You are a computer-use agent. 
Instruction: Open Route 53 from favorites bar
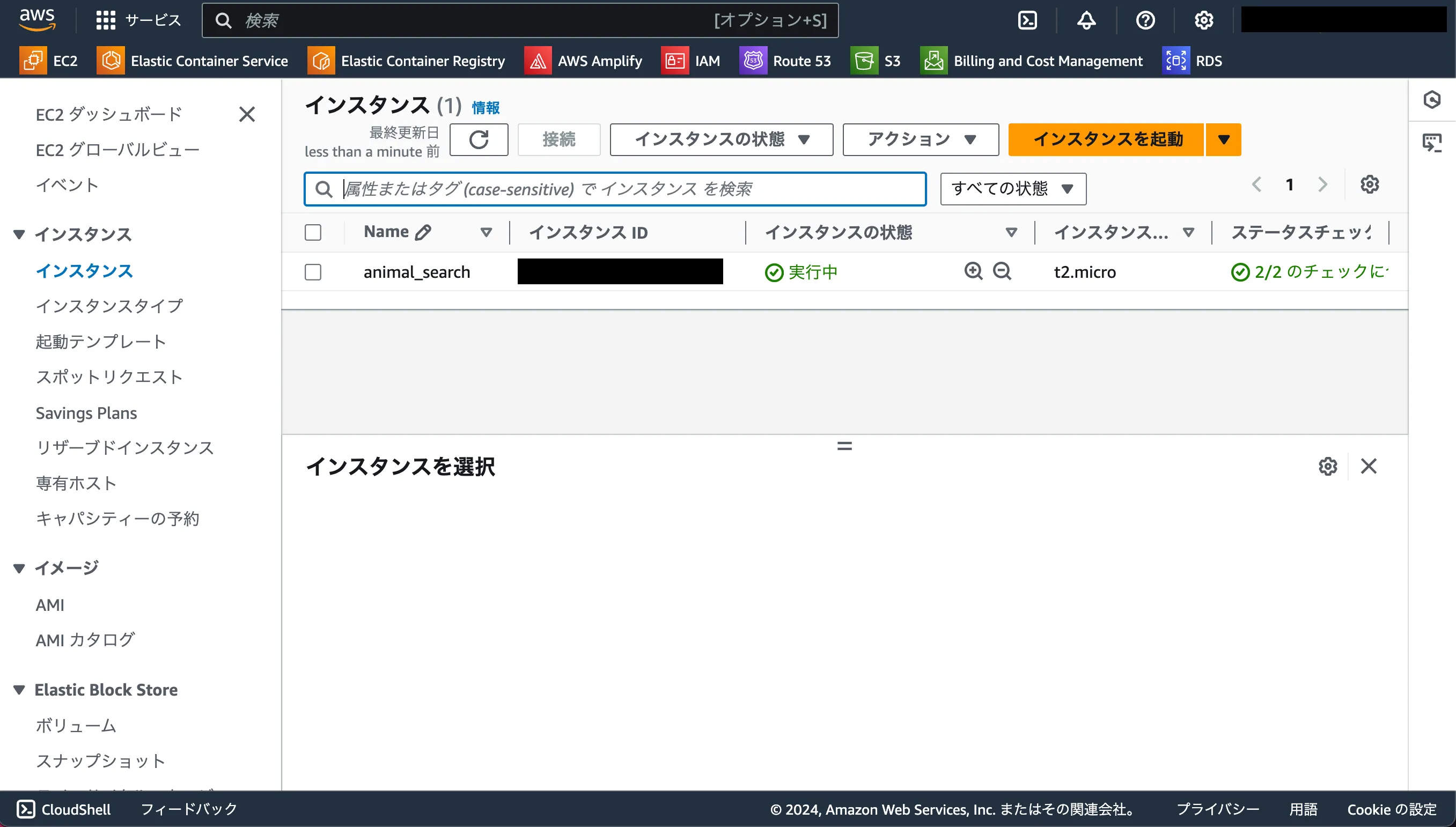(786, 60)
